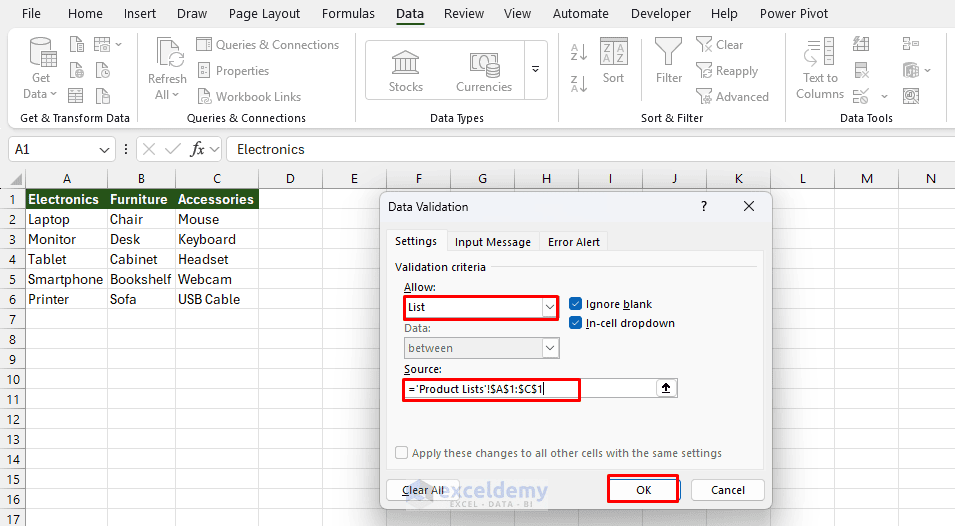Image resolution: width=955 pixels, height=526 pixels.
Task: Click the formula bar confirm checkmark
Action: [173, 149]
